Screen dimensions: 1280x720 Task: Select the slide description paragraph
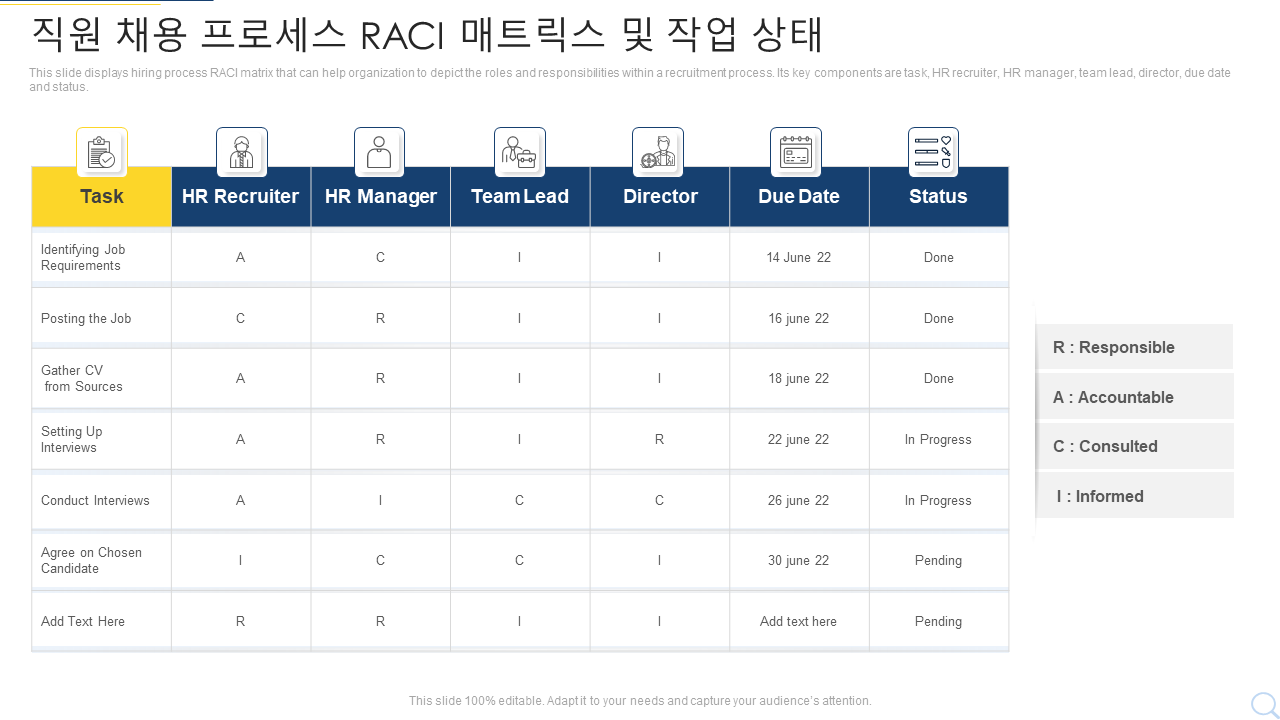pyautogui.click(x=630, y=80)
